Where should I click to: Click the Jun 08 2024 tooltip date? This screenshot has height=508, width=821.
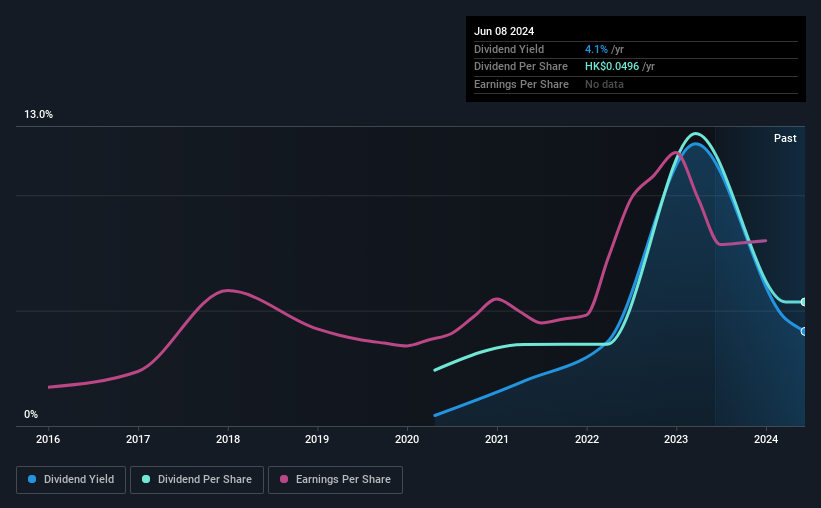click(504, 31)
